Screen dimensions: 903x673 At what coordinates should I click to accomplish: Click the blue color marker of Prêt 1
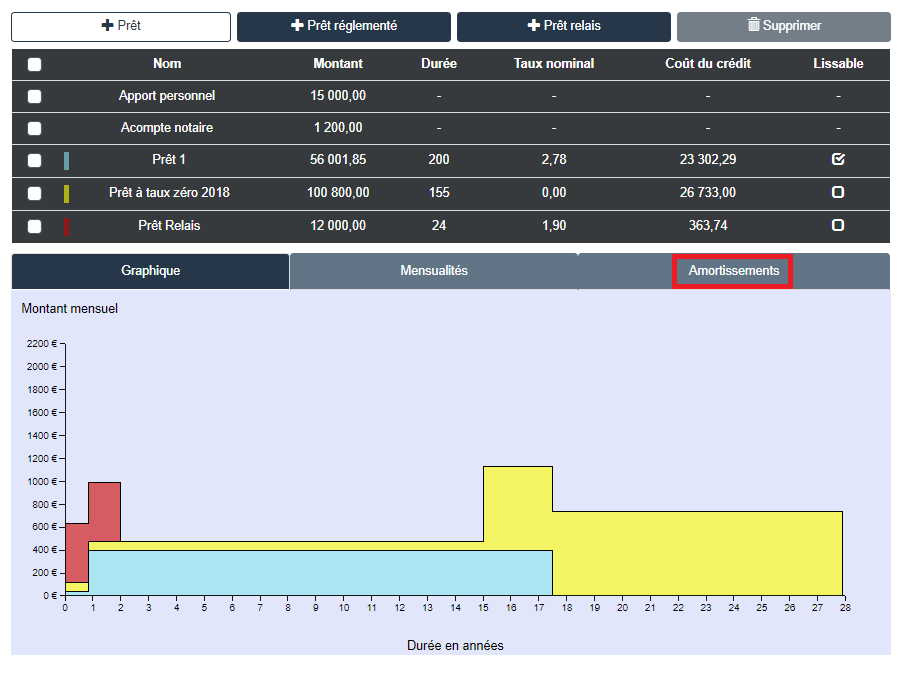coord(66,160)
